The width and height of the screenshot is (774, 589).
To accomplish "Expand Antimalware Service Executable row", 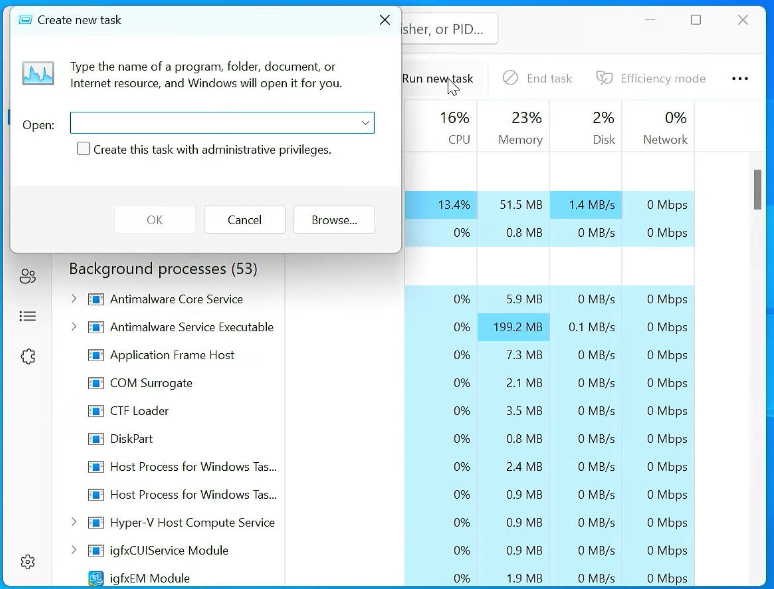I will tap(74, 326).
